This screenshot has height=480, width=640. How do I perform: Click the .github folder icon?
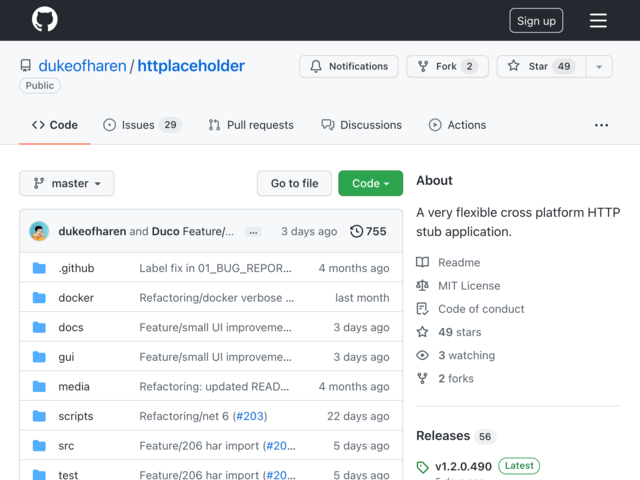click(x=39, y=268)
